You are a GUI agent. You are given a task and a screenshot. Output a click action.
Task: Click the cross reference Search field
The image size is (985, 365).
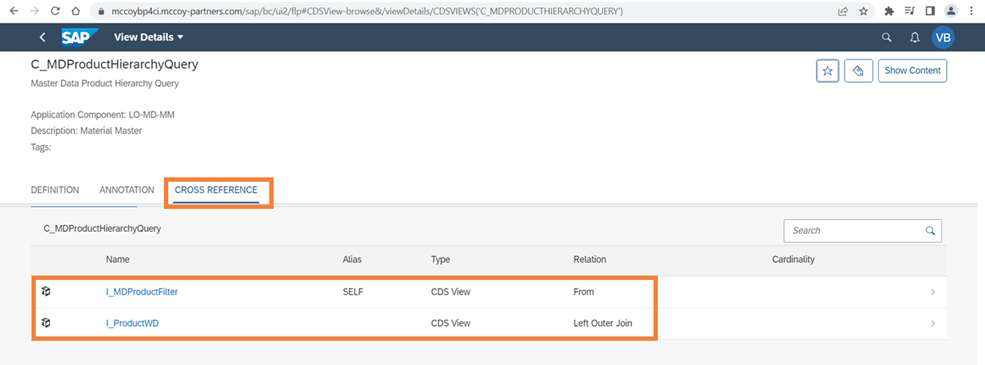point(854,231)
